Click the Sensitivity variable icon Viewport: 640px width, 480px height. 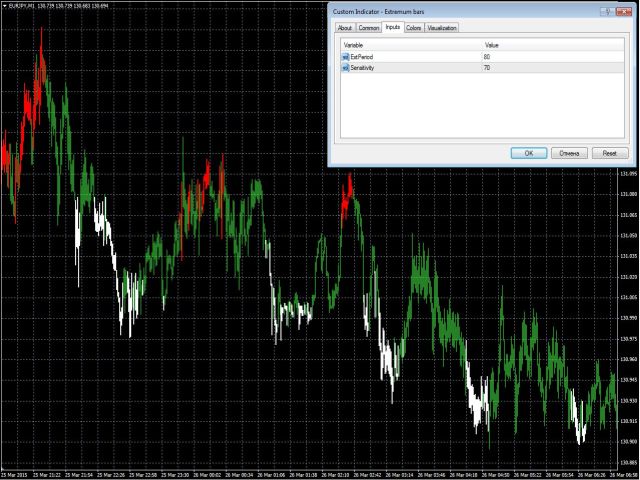point(346,67)
